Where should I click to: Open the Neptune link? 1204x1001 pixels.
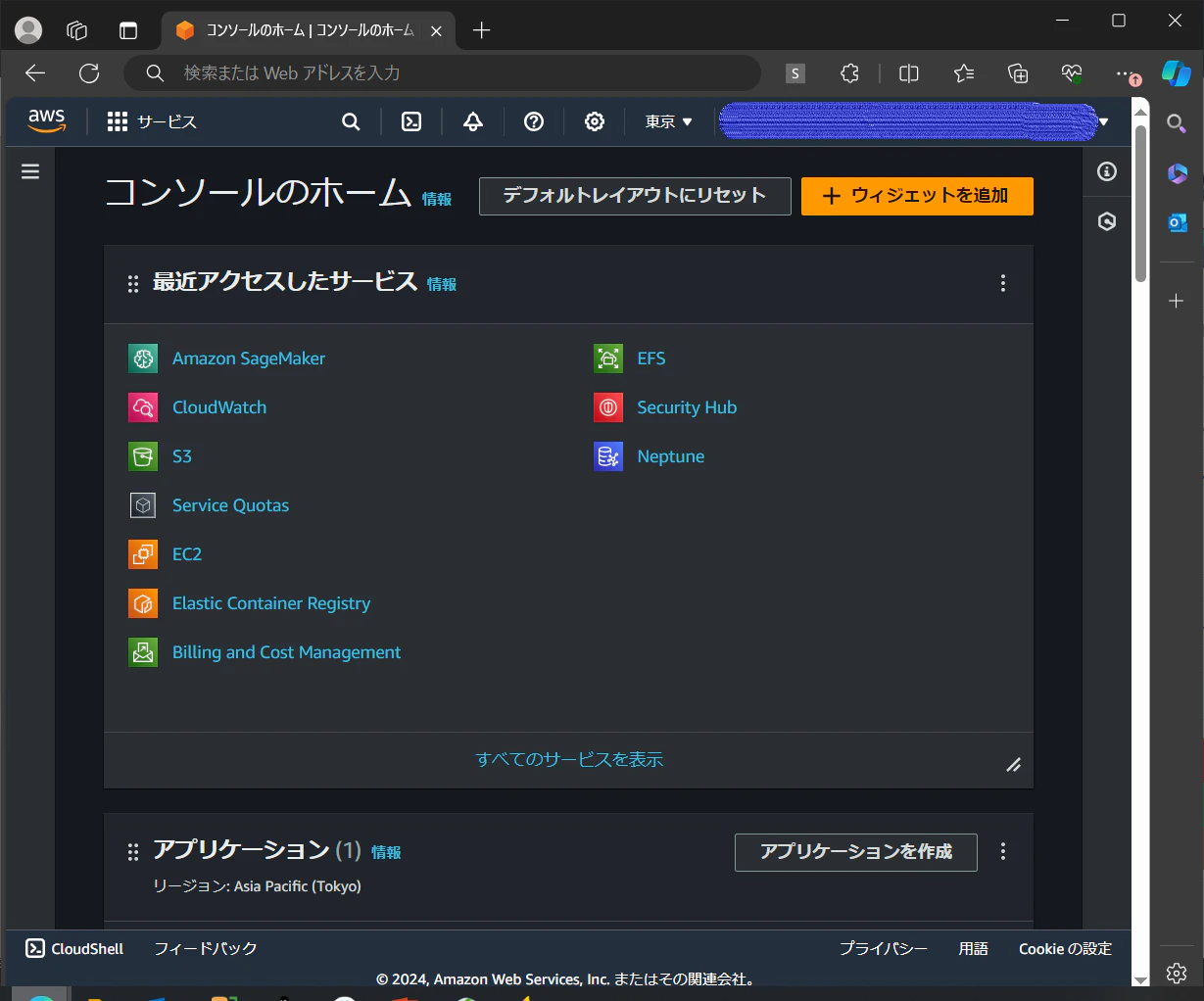pos(671,456)
